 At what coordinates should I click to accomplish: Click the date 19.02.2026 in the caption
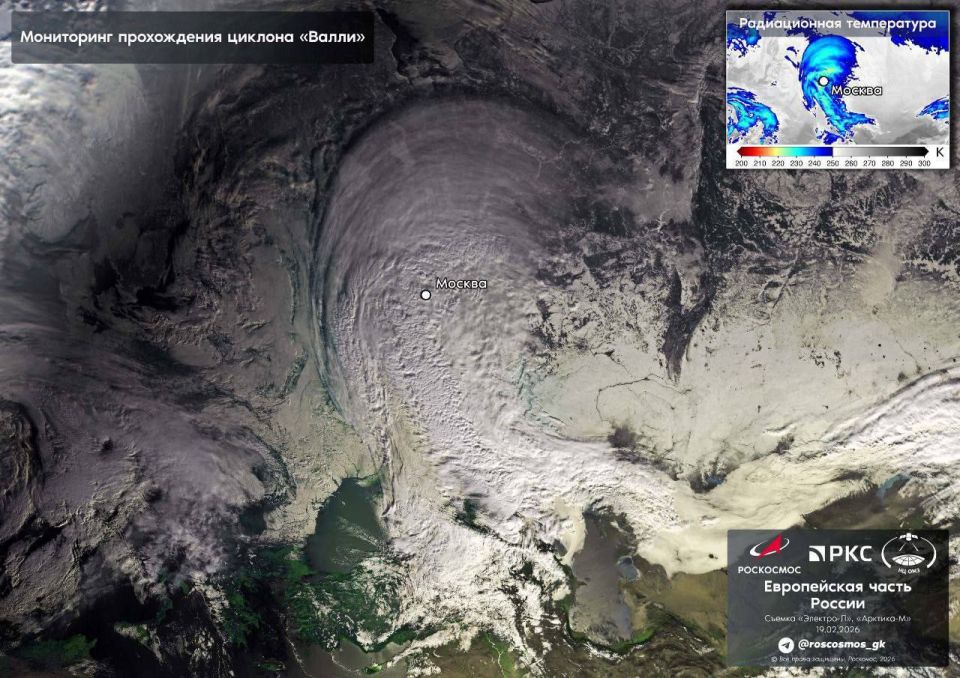(x=837, y=629)
